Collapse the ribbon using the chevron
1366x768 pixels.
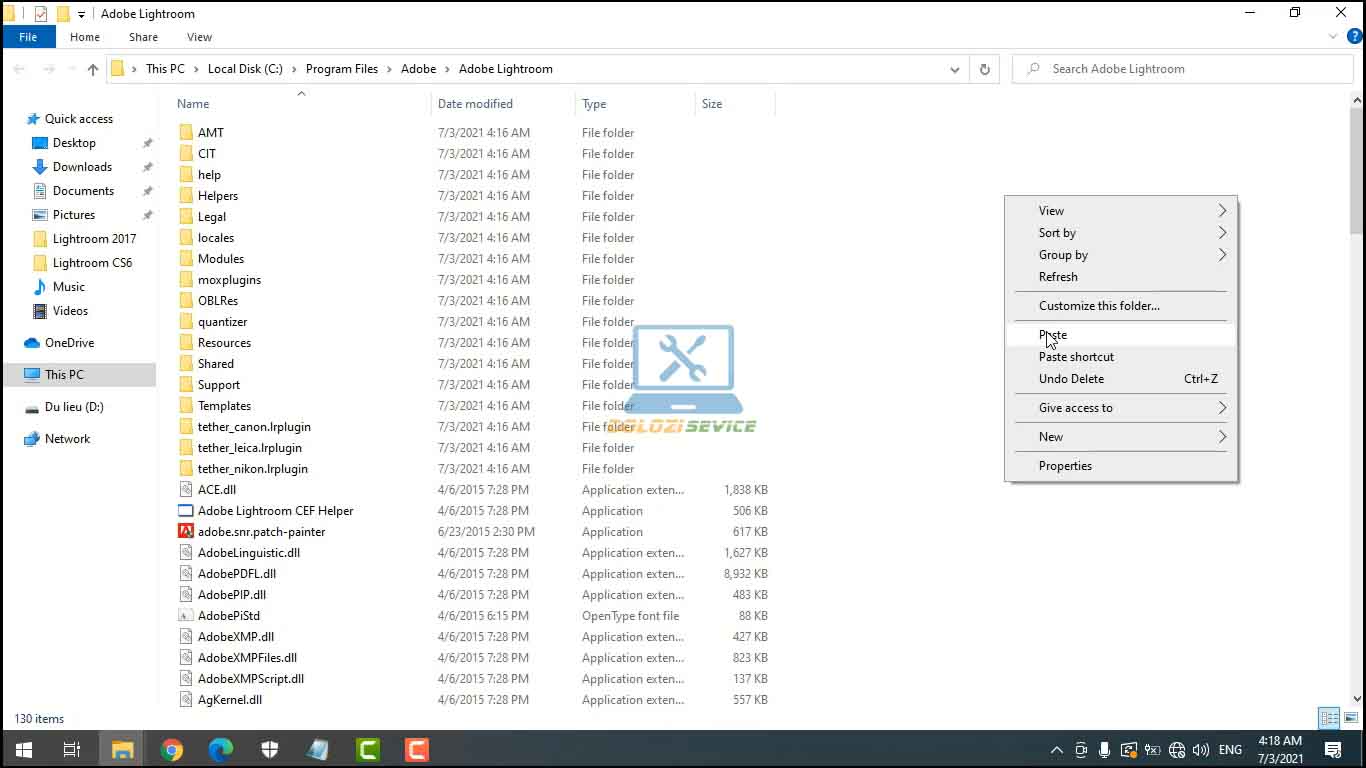(x=1333, y=37)
